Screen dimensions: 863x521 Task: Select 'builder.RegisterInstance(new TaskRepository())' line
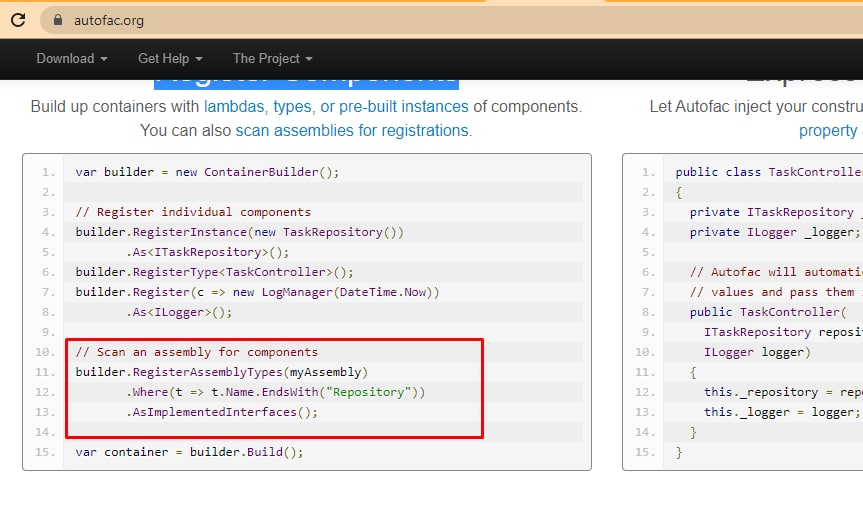coord(239,232)
